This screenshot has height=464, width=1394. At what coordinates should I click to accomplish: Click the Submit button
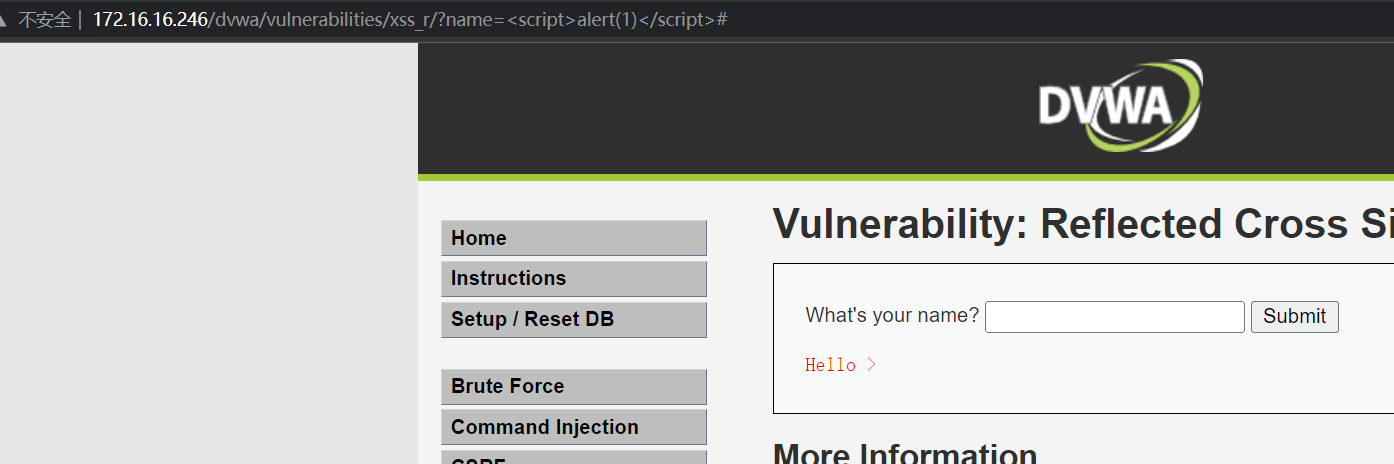coord(1294,317)
